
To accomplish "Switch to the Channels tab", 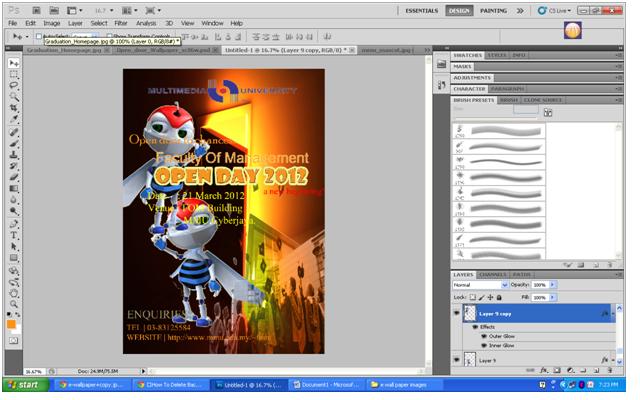I will tap(493, 275).
